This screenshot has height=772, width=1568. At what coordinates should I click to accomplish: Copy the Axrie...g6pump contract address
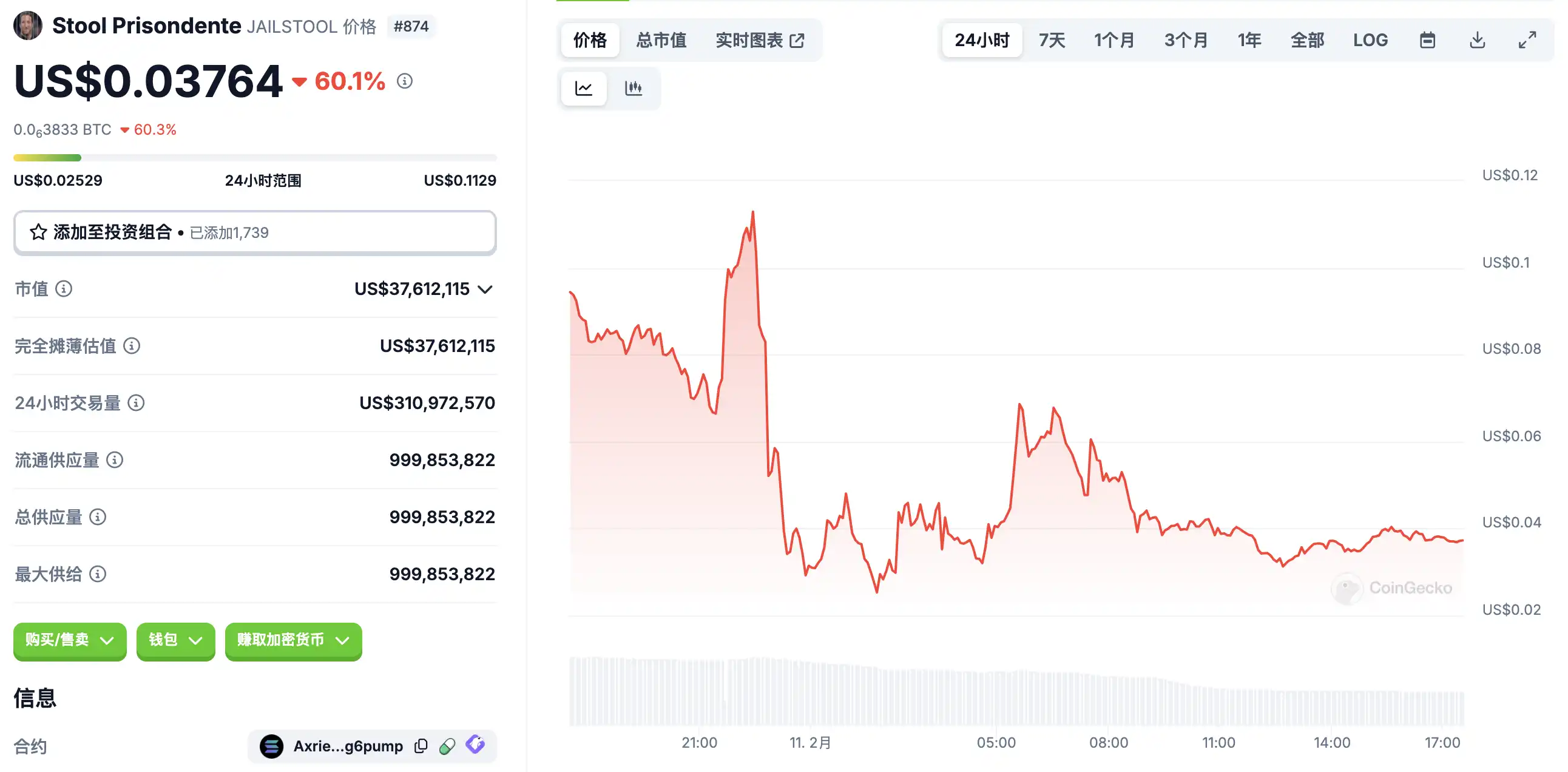point(421,746)
